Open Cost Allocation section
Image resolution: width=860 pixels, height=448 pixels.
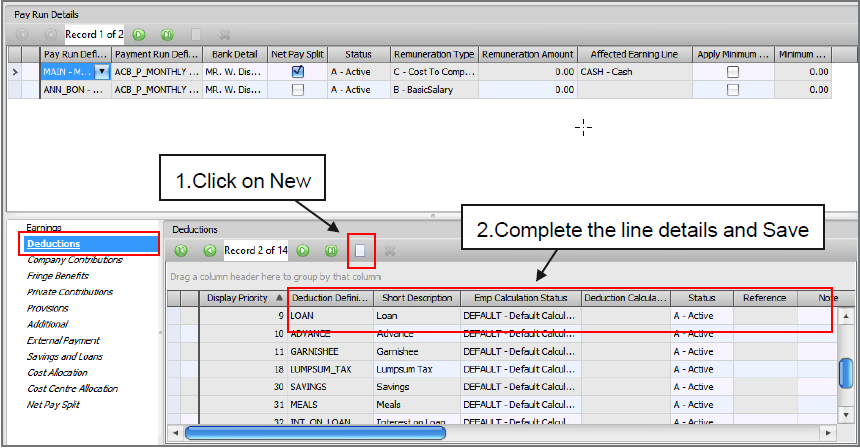click(x=58, y=372)
